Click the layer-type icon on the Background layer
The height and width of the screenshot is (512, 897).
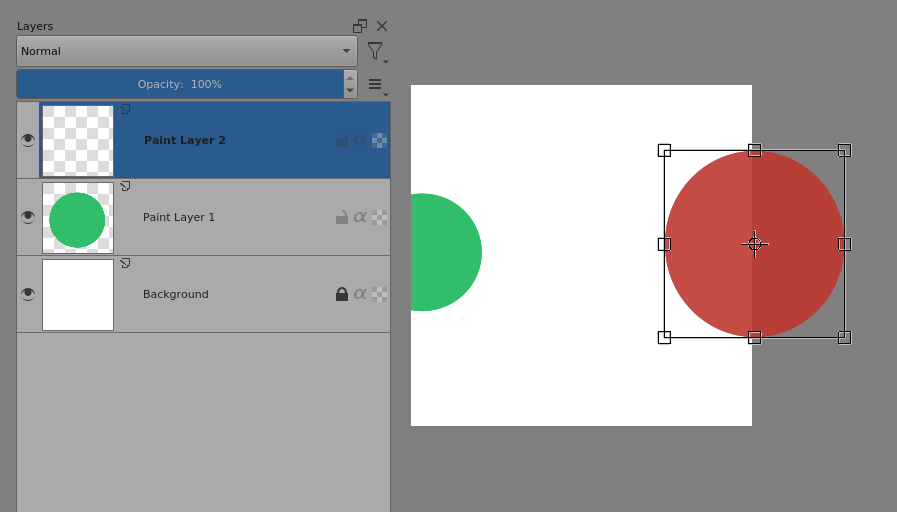point(125,263)
